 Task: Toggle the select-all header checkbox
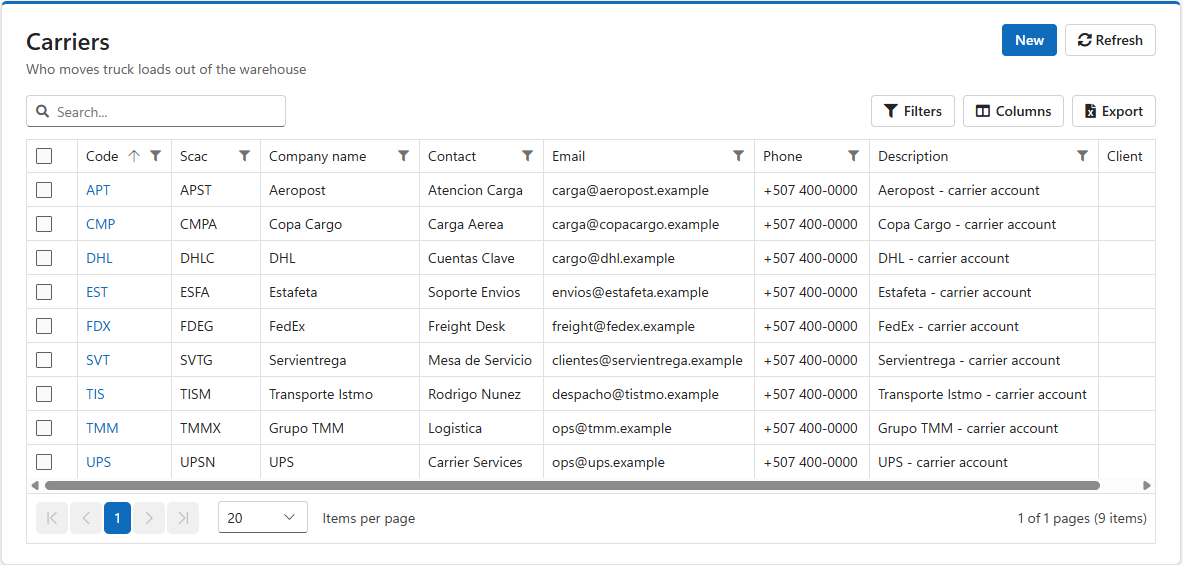44,156
